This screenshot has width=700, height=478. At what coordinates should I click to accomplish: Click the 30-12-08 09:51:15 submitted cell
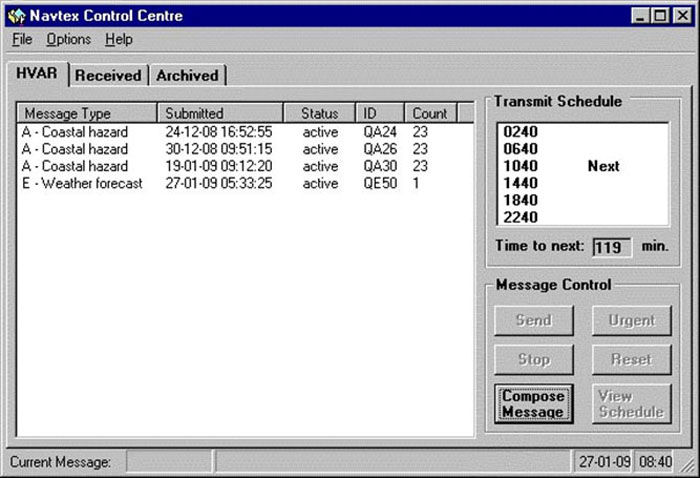click(219, 149)
